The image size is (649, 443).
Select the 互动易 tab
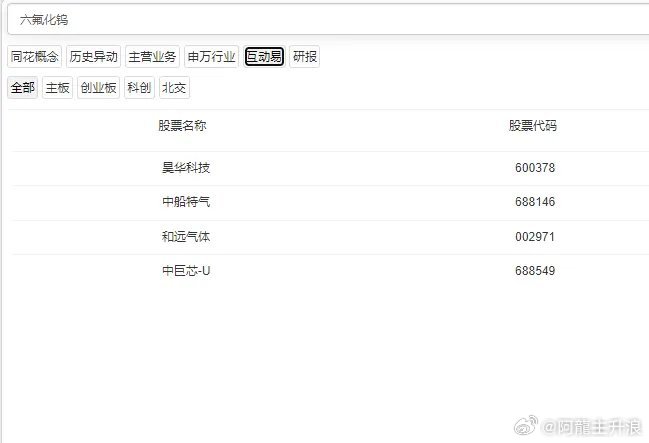tap(264, 56)
